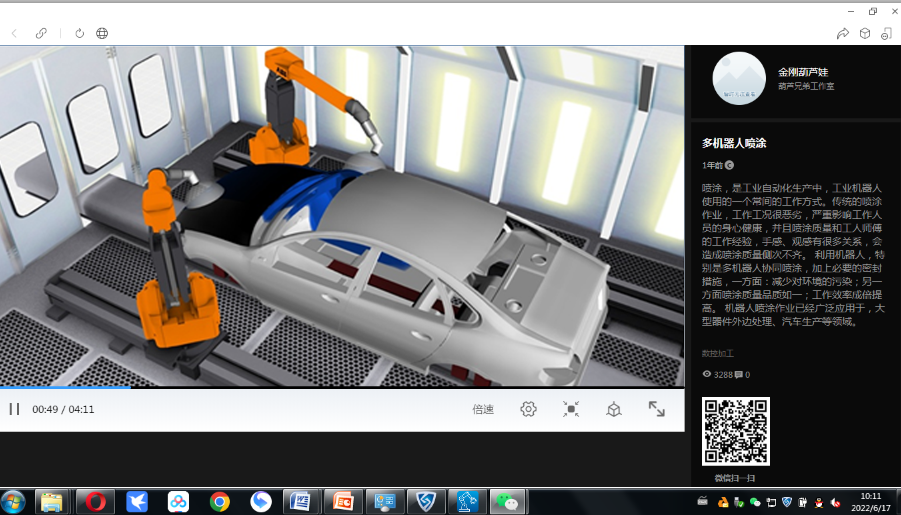Viewport: 901px width, 515px height.
Task: Toggle fullscreen with the expand arrows
Action: click(x=656, y=409)
